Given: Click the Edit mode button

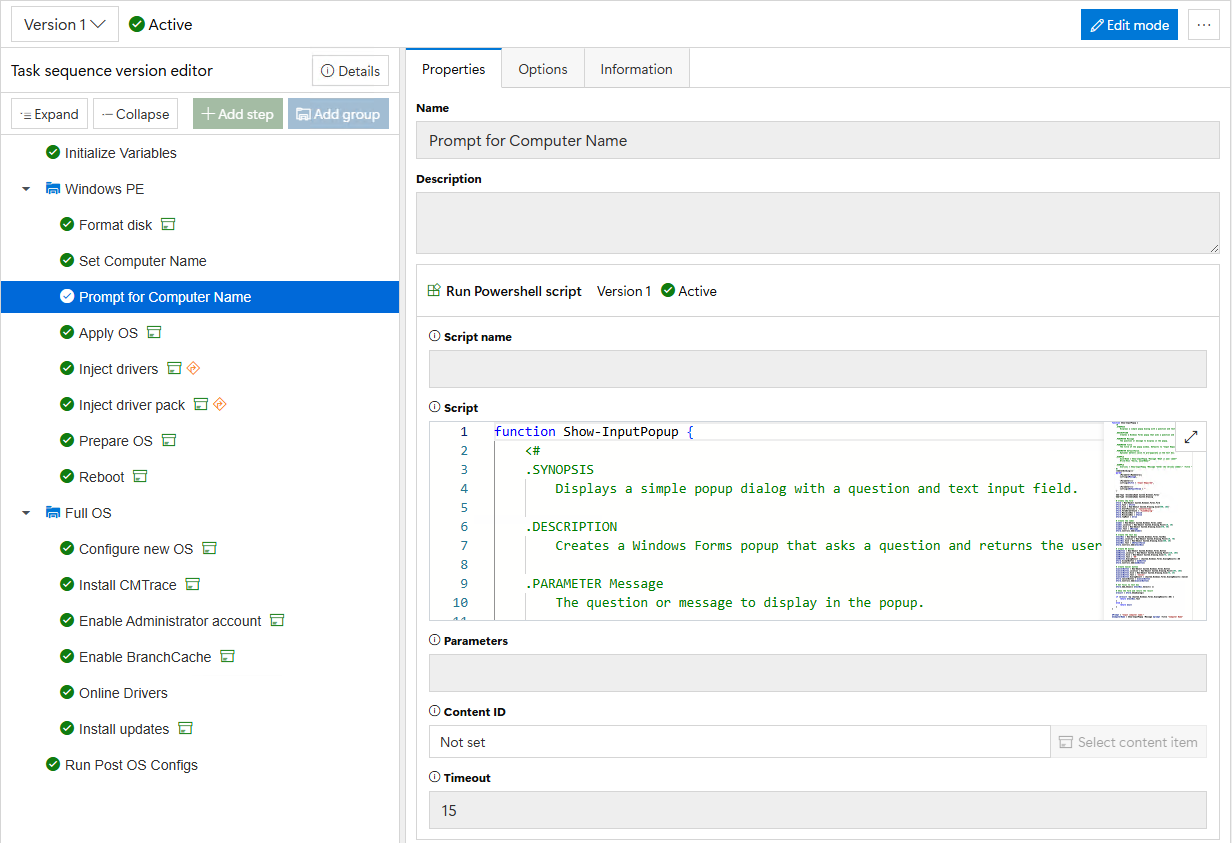Looking at the screenshot, I should click(x=1129, y=25).
